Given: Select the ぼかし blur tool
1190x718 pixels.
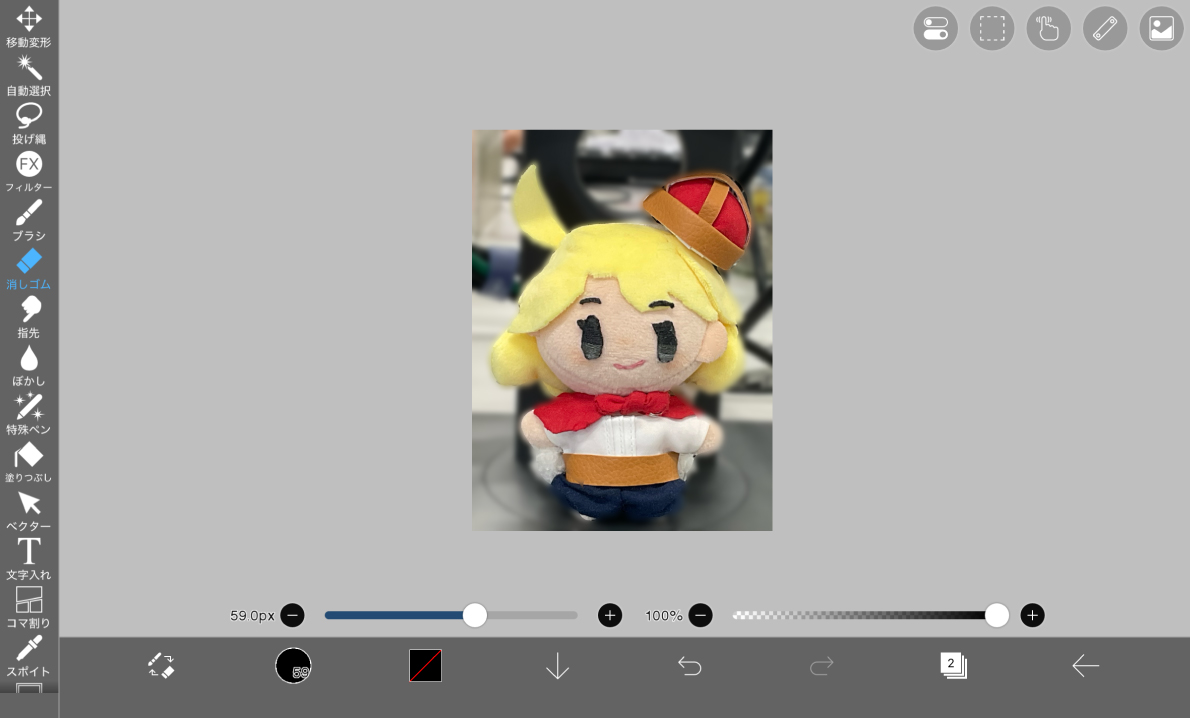Looking at the screenshot, I should click(x=29, y=364).
